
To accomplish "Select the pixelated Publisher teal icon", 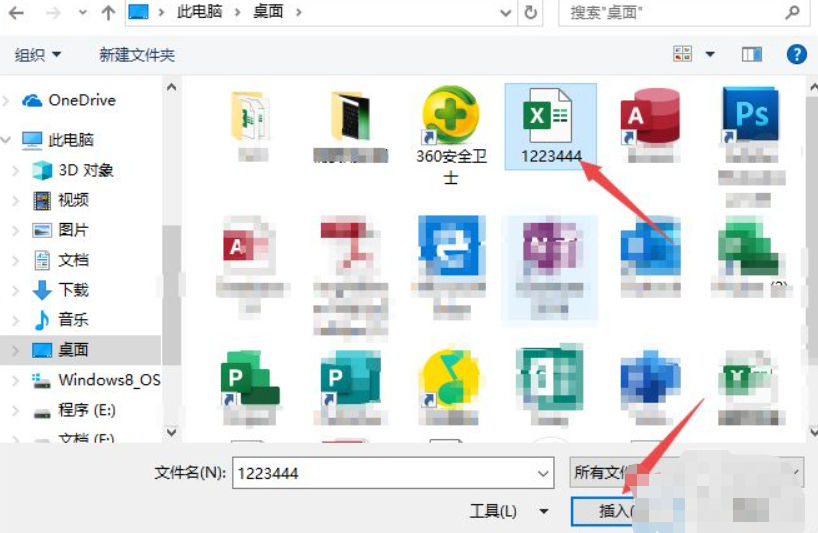I will [549, 378].
